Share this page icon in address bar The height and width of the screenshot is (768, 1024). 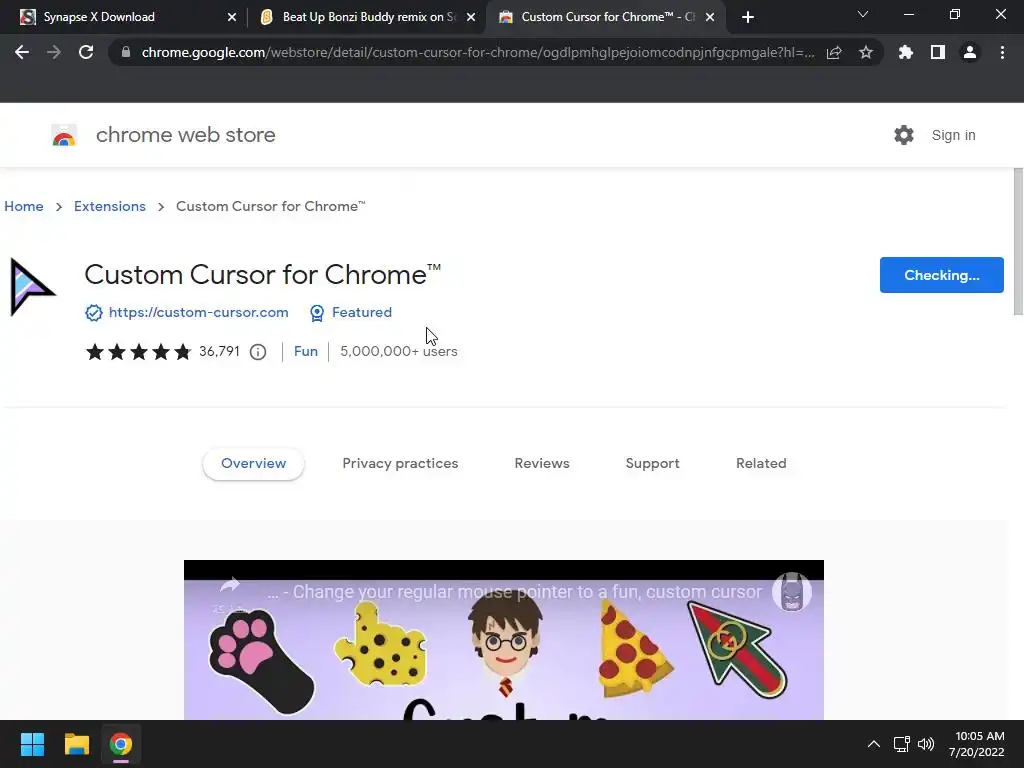click(x=834, y=53)
